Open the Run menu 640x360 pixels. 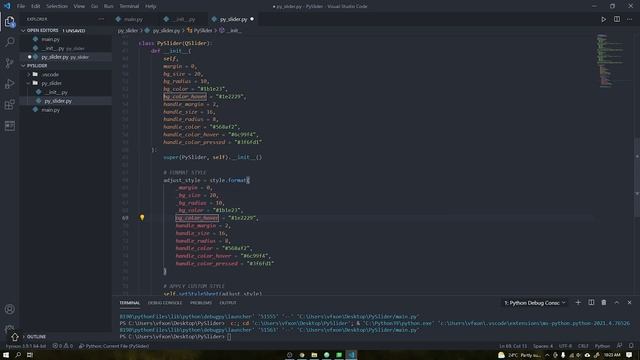click(x=109, y=6)
